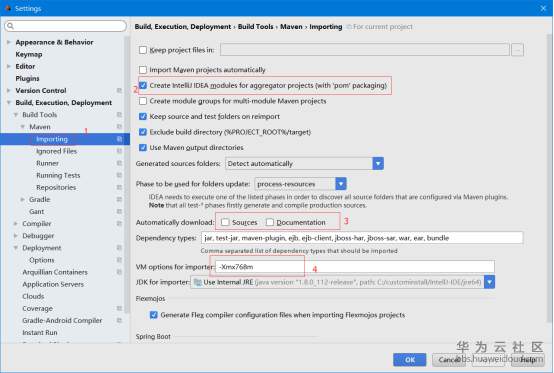Focus the settings search field
Viewport: 554px width, 373px height.
pos(65,26)
